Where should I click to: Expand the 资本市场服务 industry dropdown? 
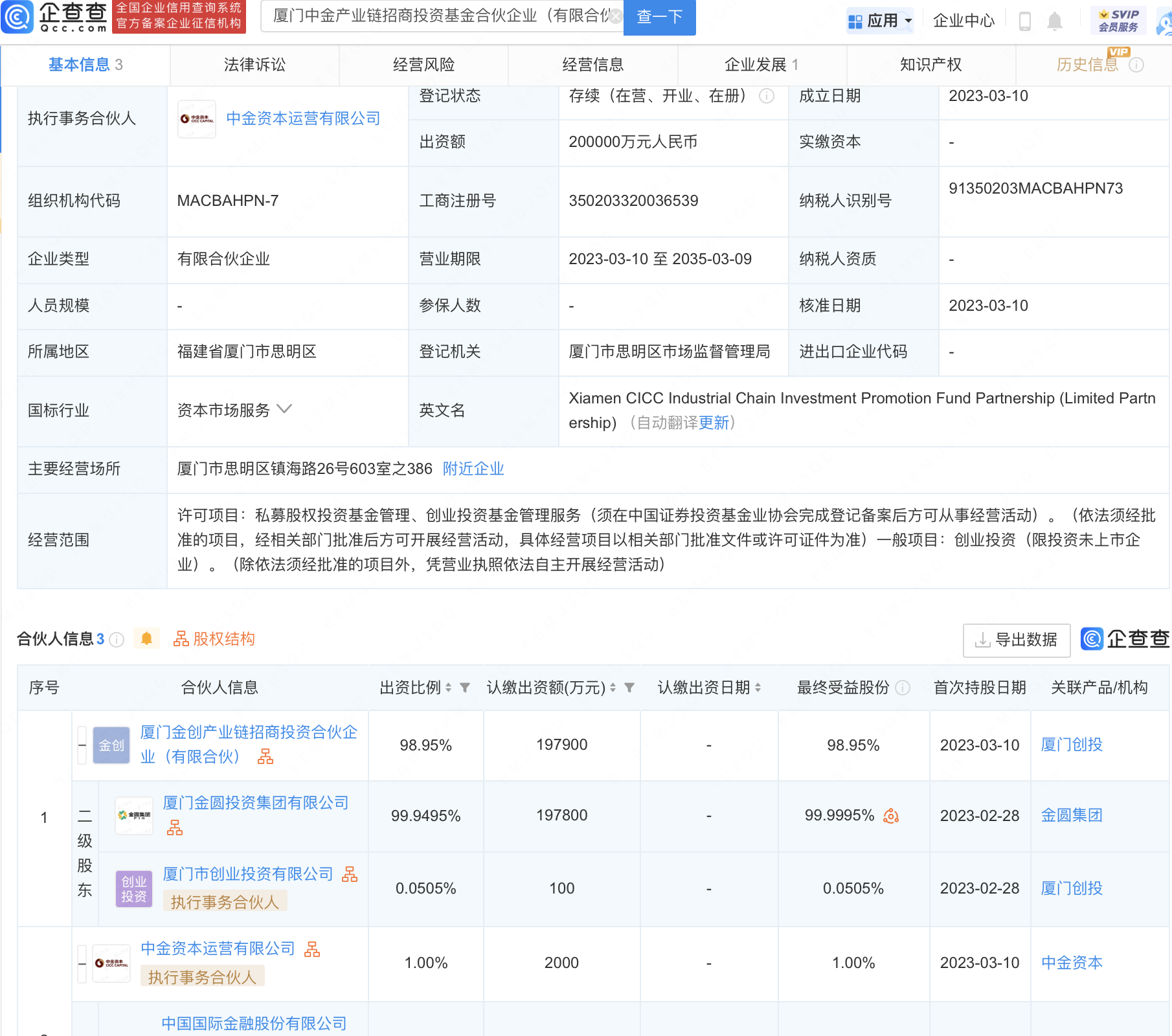point(284,409)
